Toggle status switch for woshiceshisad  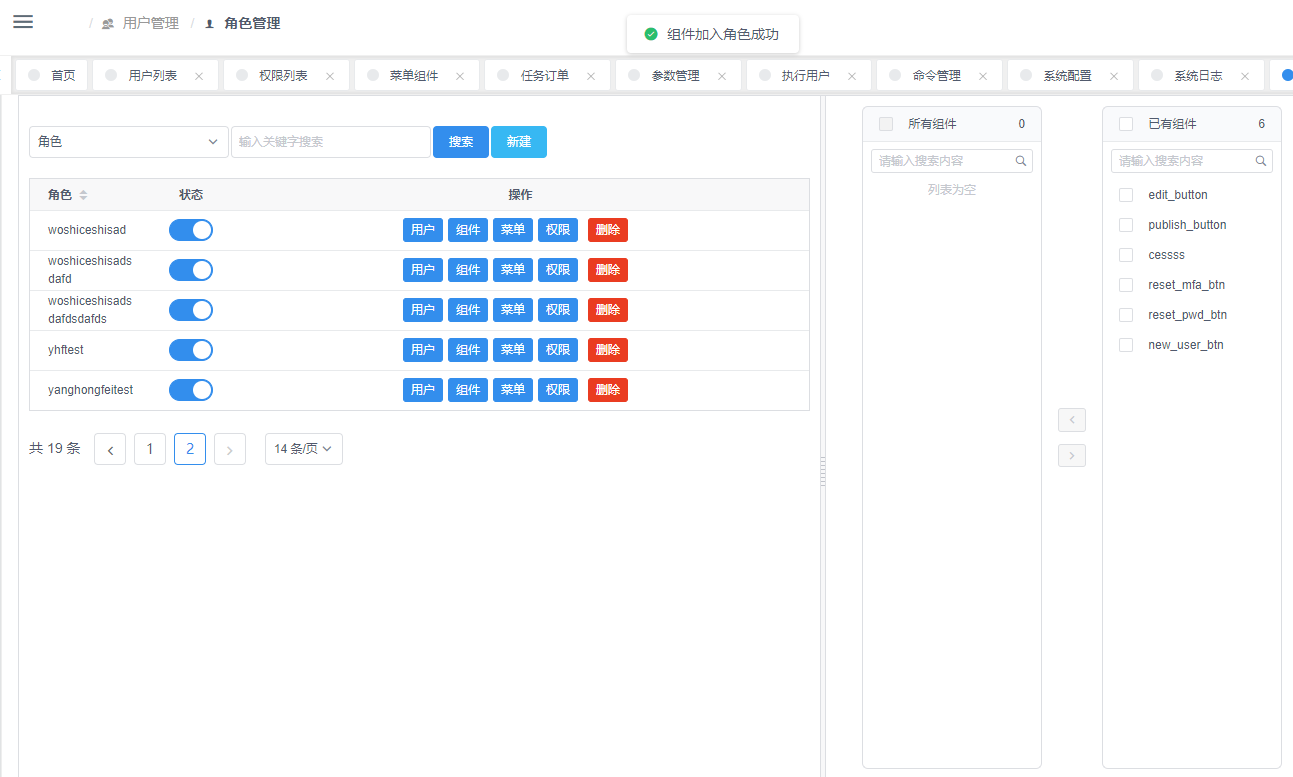(191, 230)
